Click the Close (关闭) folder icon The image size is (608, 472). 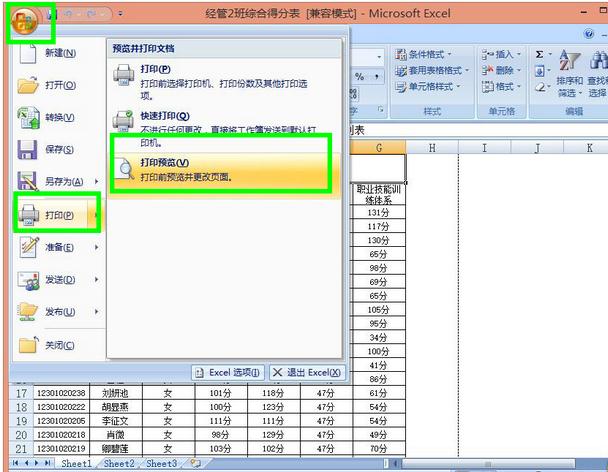[x=29, y=345]
